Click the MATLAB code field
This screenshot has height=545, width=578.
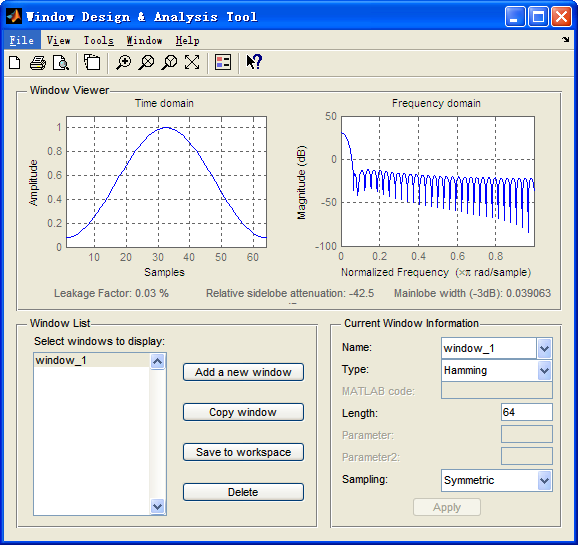pos(497,390)
